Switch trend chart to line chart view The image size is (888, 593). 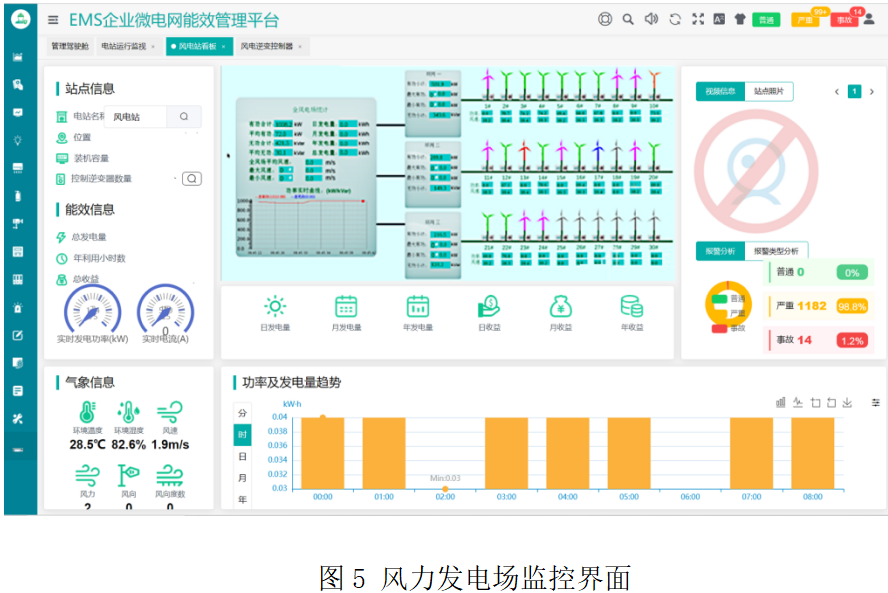pyautogui.click(x=798, y=402)
